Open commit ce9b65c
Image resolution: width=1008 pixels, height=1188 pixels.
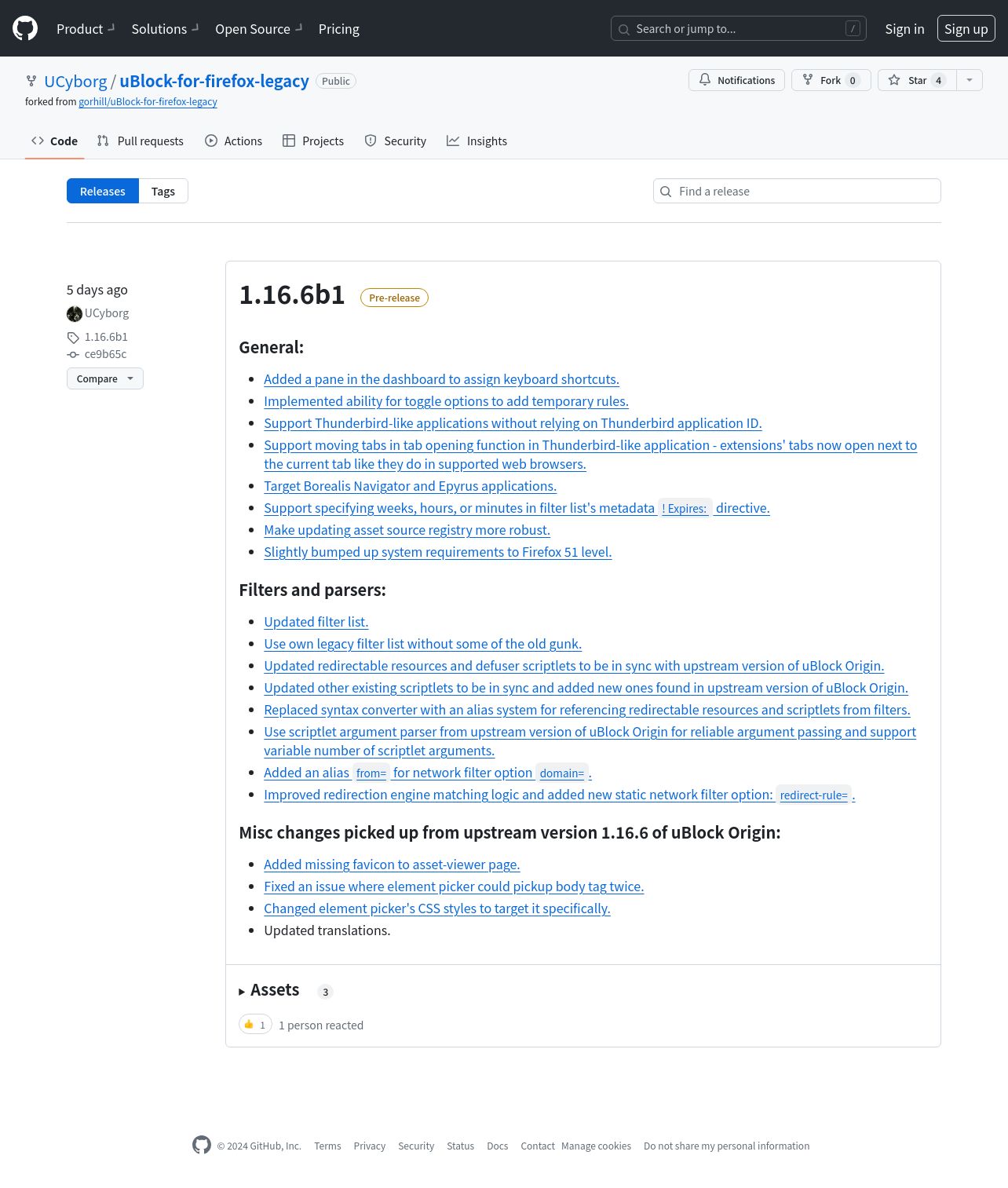coord(105,354)
